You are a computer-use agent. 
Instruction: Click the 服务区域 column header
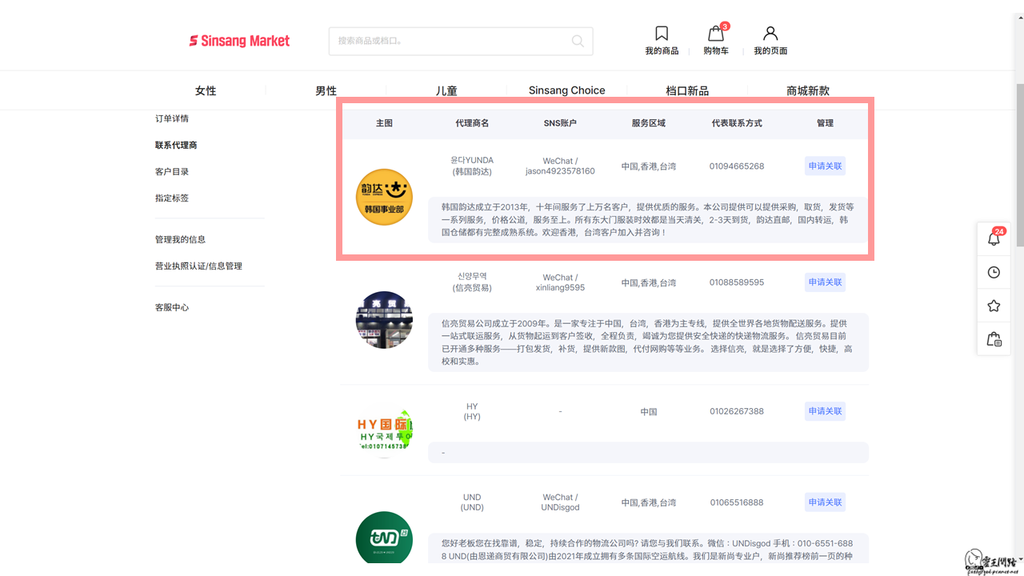648,123
